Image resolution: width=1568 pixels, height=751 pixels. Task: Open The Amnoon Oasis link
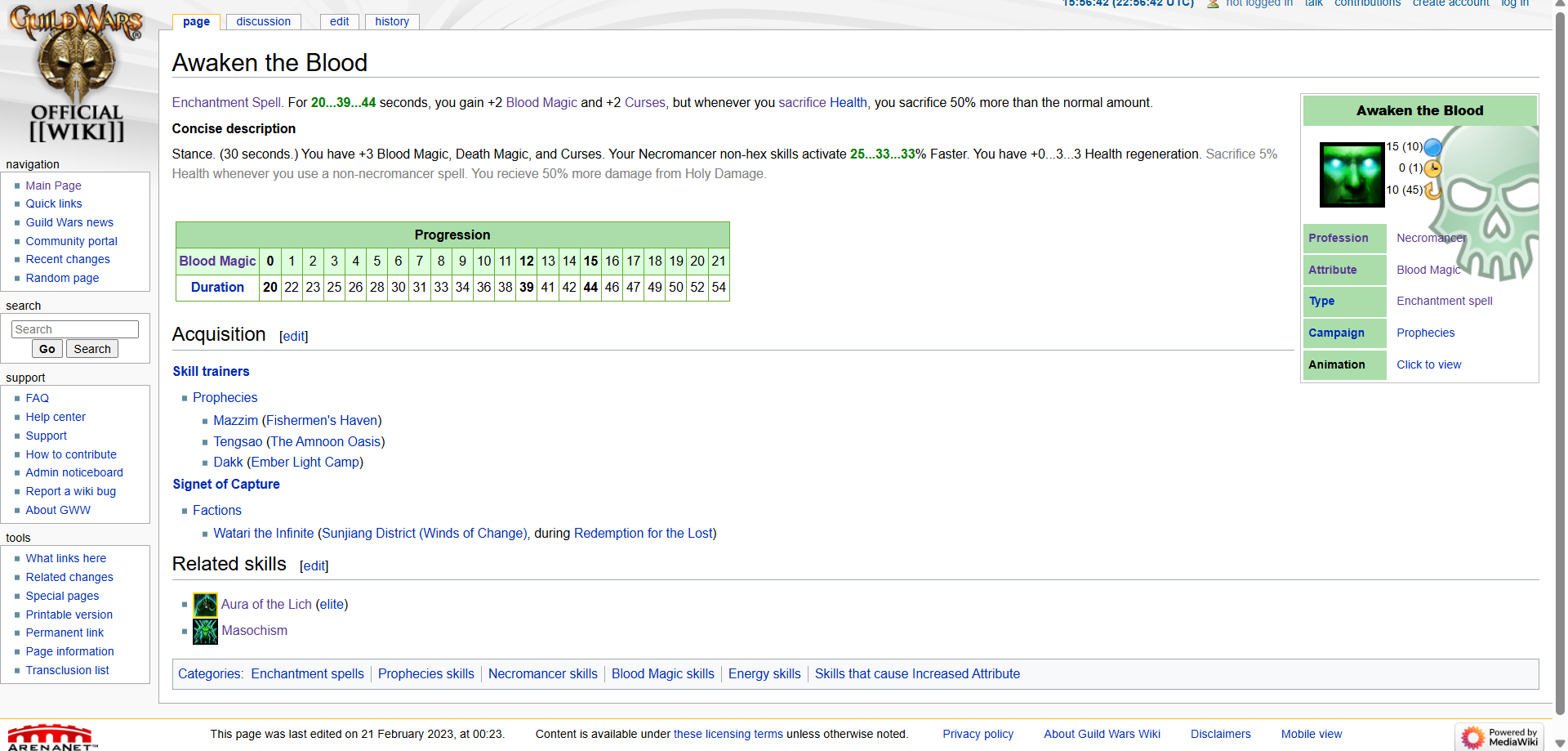[x=325, y=441]
